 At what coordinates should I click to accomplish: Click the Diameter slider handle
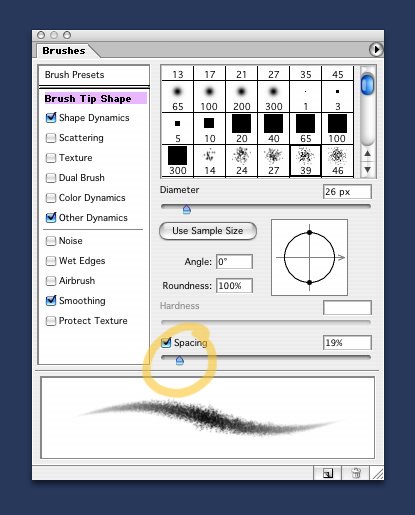click(x=187, y=209)
